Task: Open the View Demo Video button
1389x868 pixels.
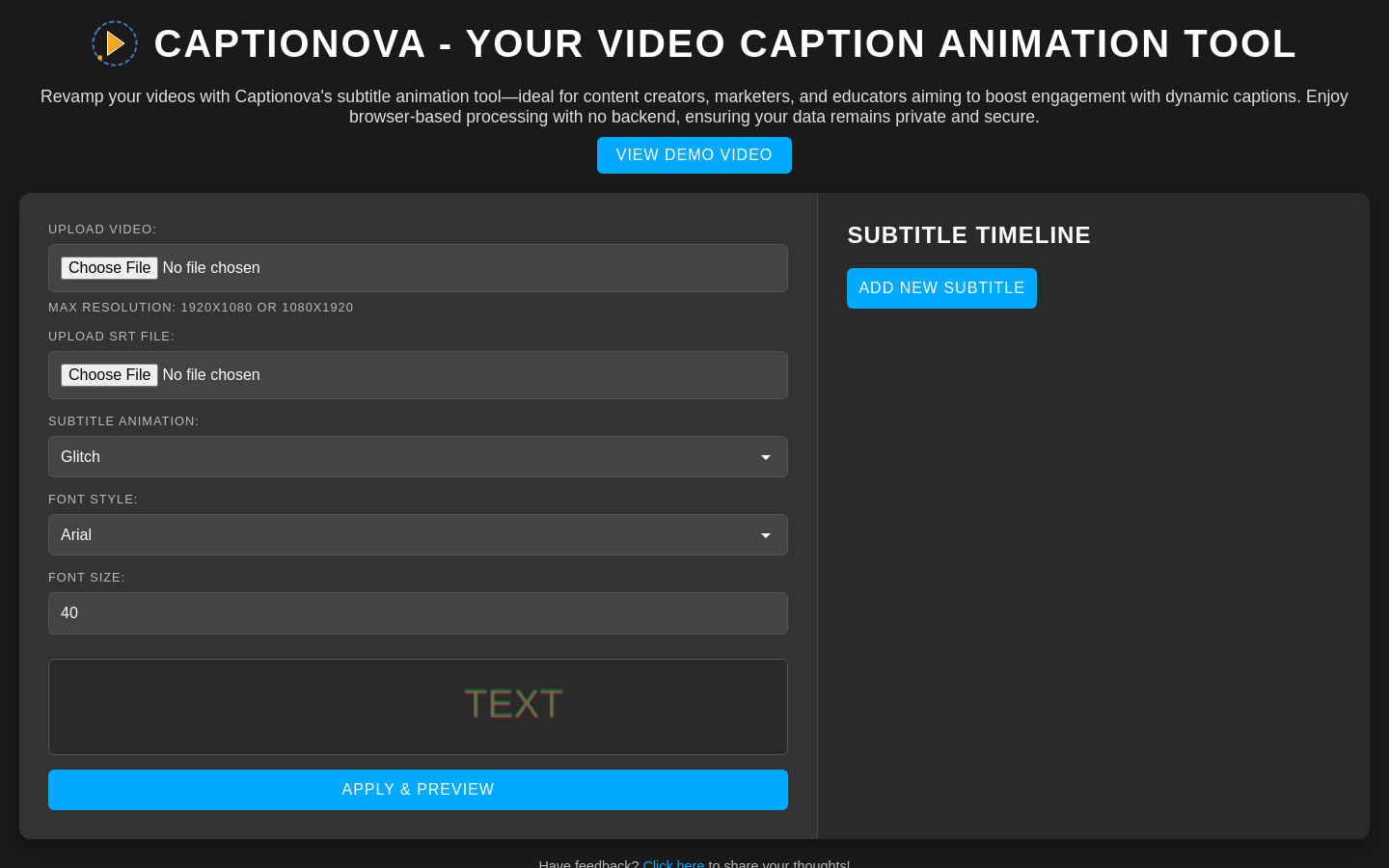Action: coord(694,155)
